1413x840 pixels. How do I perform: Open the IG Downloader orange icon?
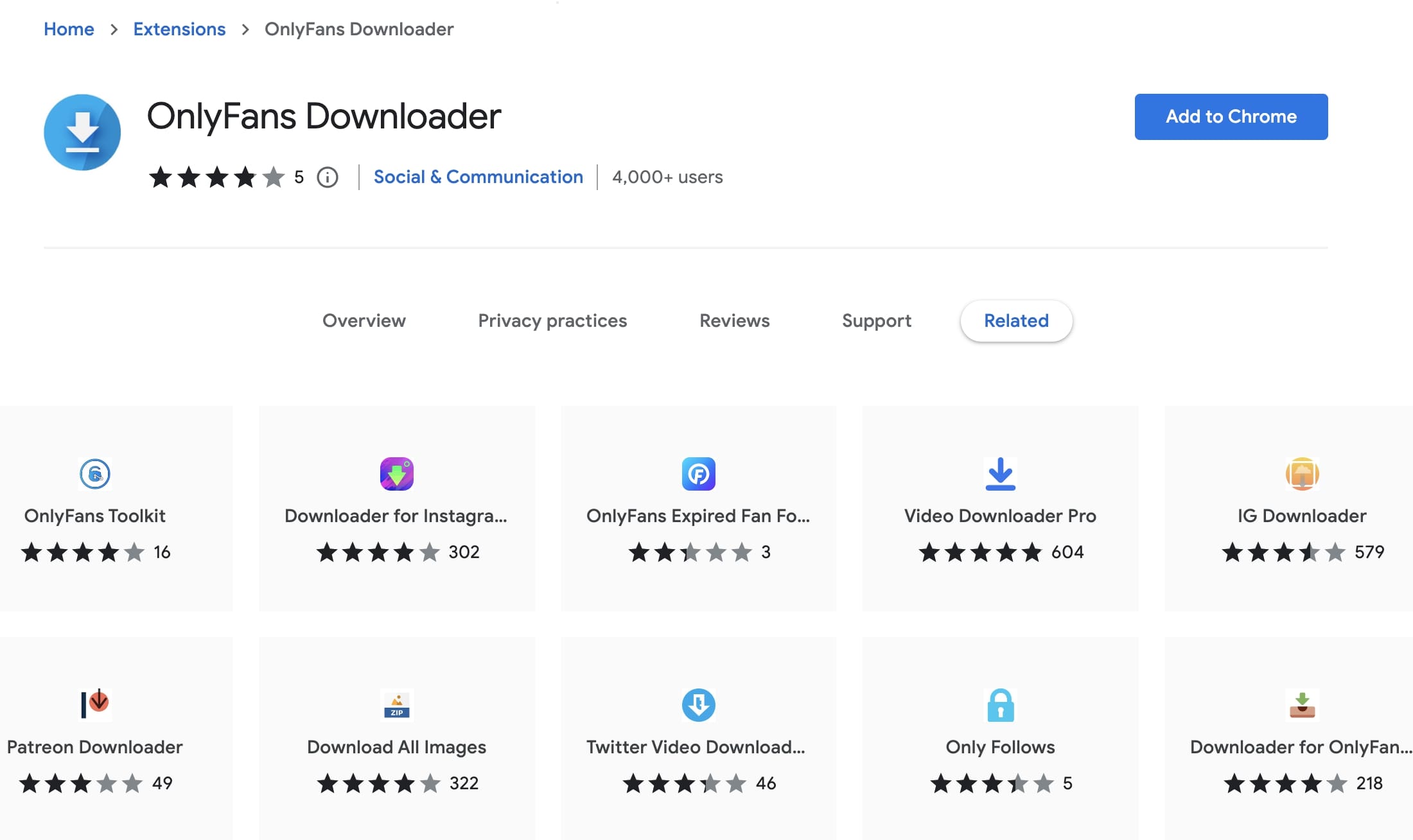coord(1302,474)
